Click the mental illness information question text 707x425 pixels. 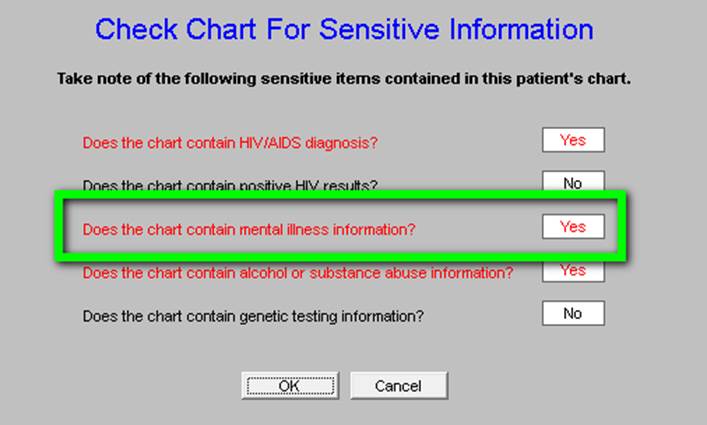point(249,229)
